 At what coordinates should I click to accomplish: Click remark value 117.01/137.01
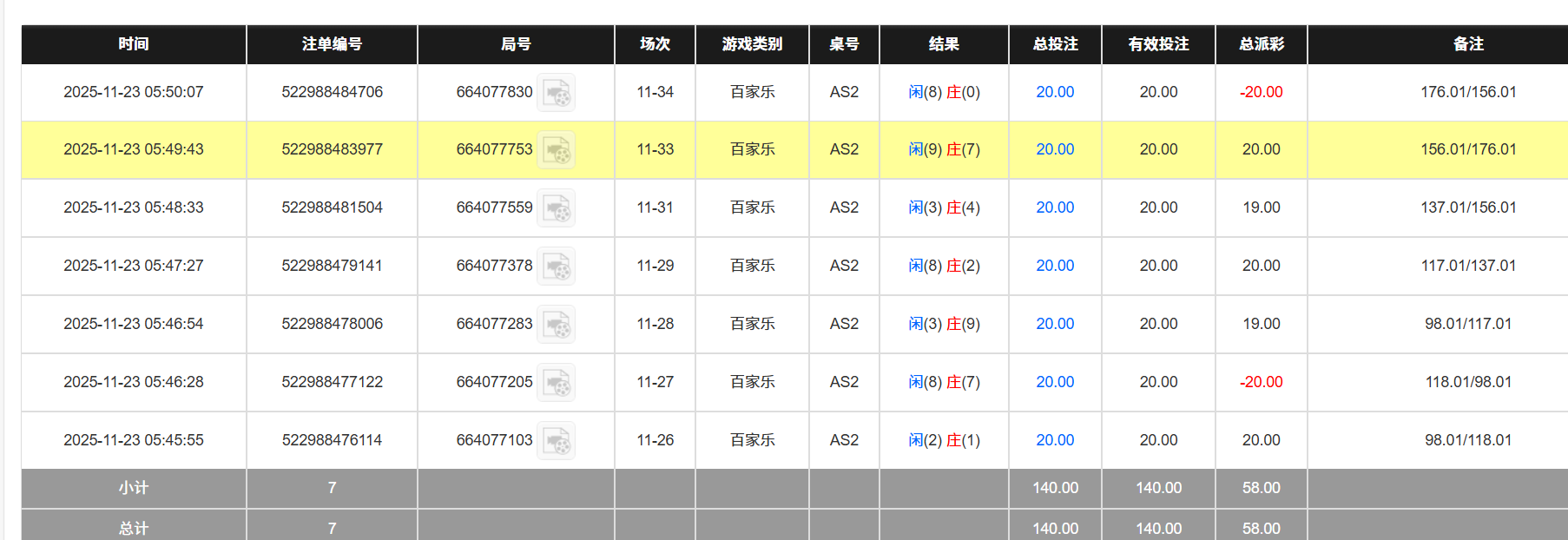pos(1468,266)
